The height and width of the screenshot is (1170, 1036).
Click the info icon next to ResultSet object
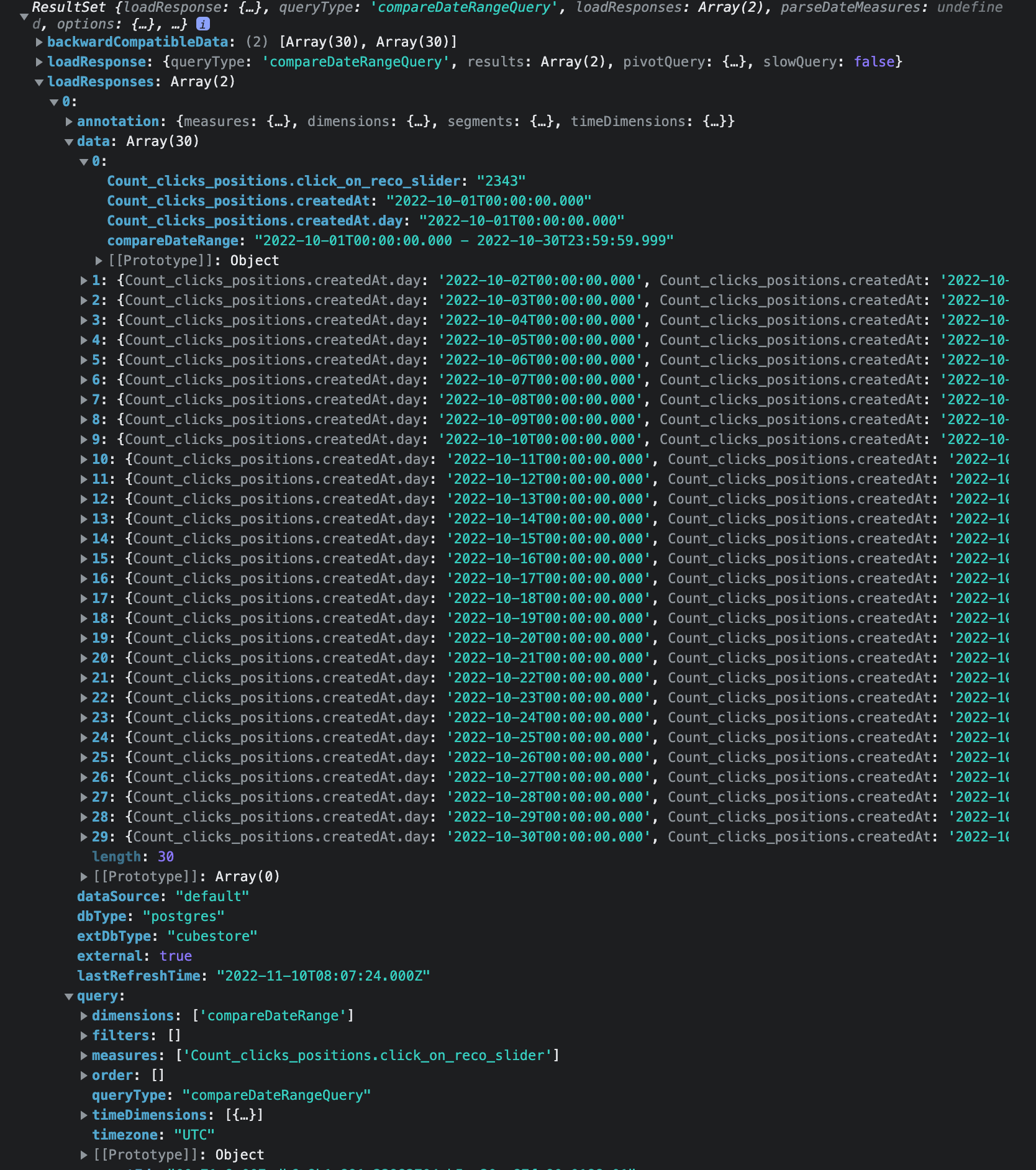coord(202,24)
